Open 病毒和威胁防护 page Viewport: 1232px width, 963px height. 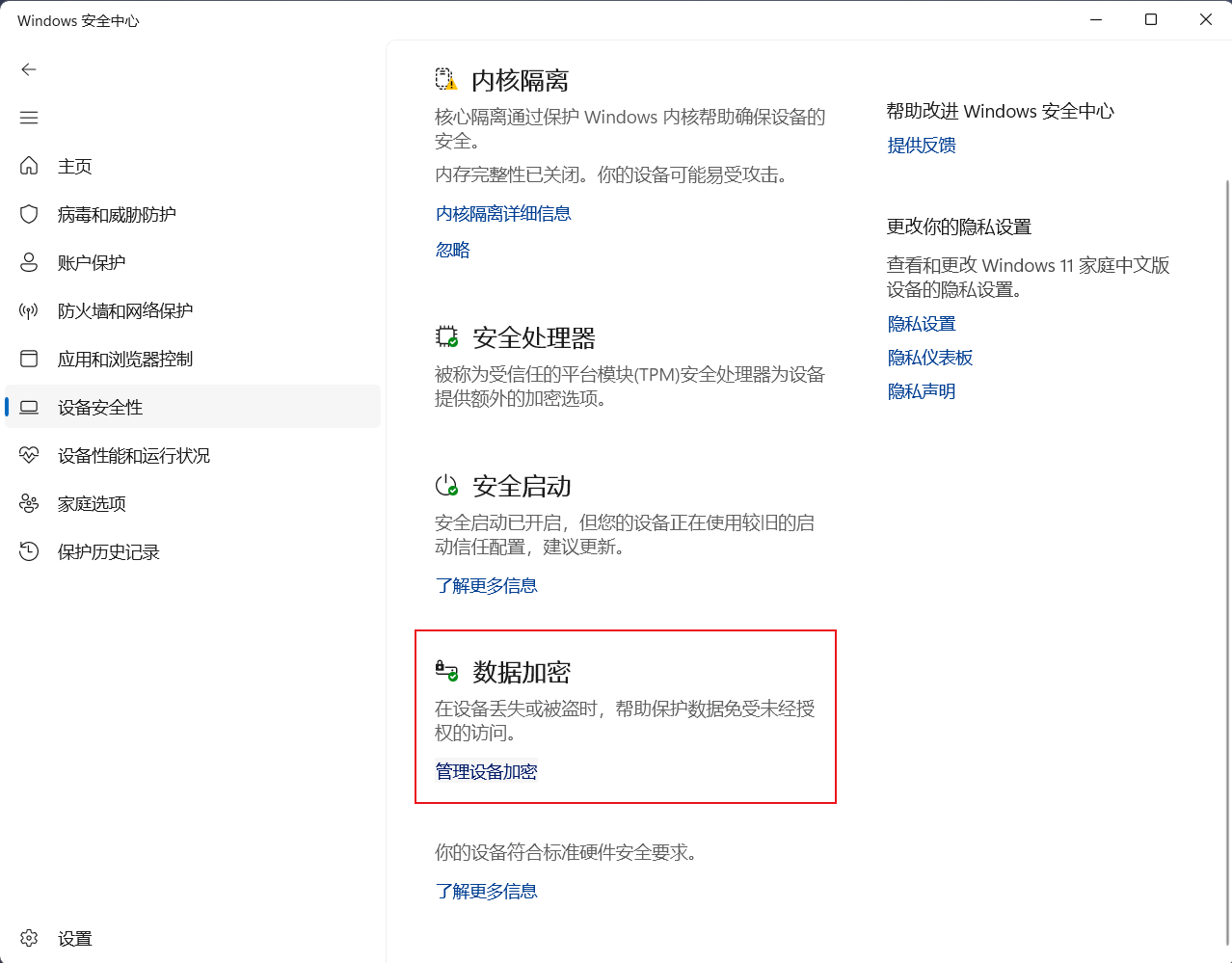(193, 214)
